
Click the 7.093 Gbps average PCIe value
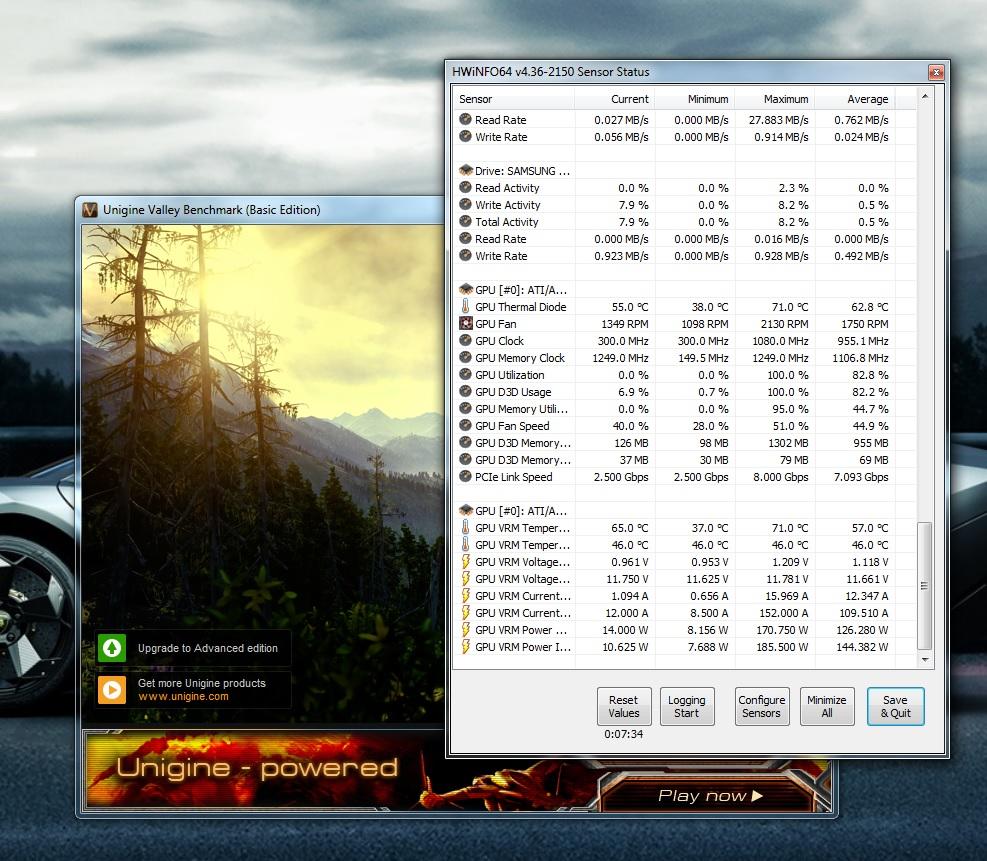tap(861, 476)
